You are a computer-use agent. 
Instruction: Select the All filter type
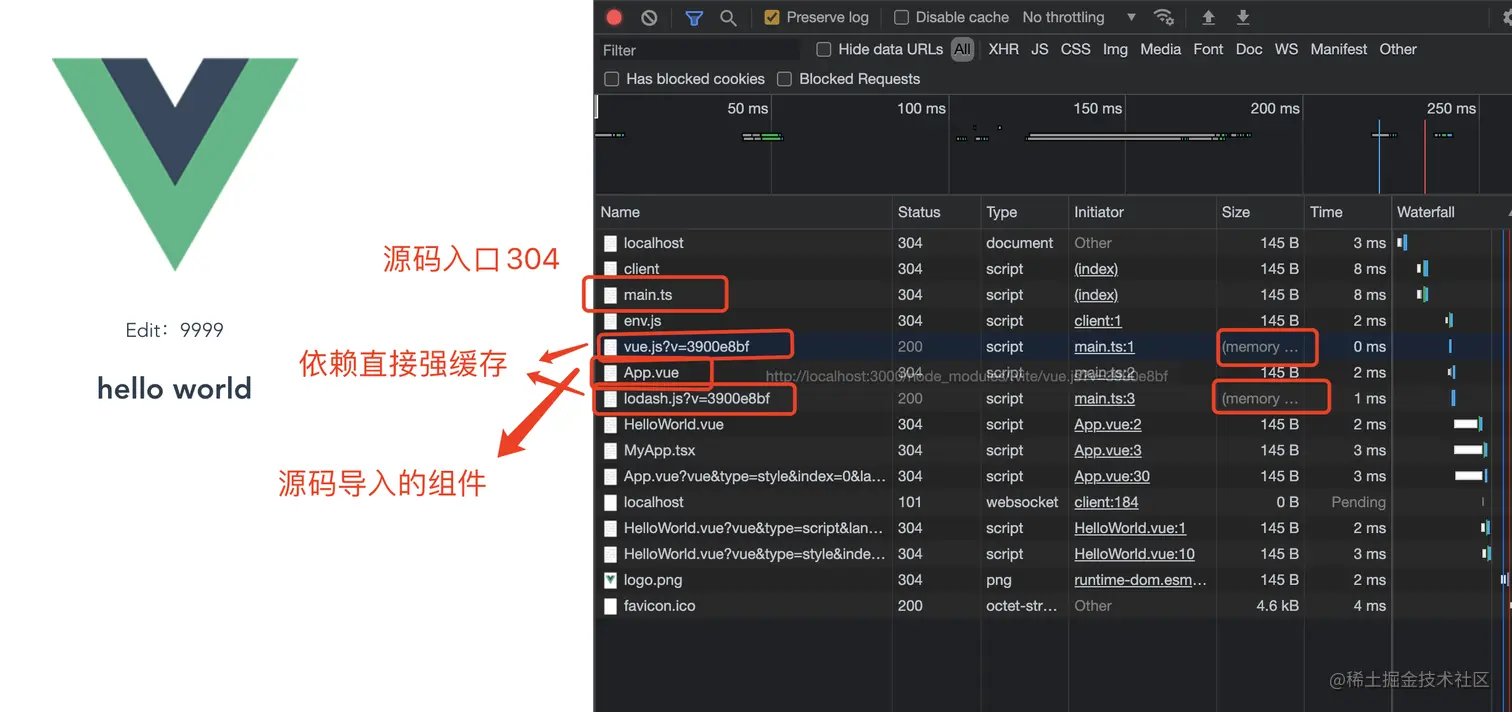[x=962, y=49]
